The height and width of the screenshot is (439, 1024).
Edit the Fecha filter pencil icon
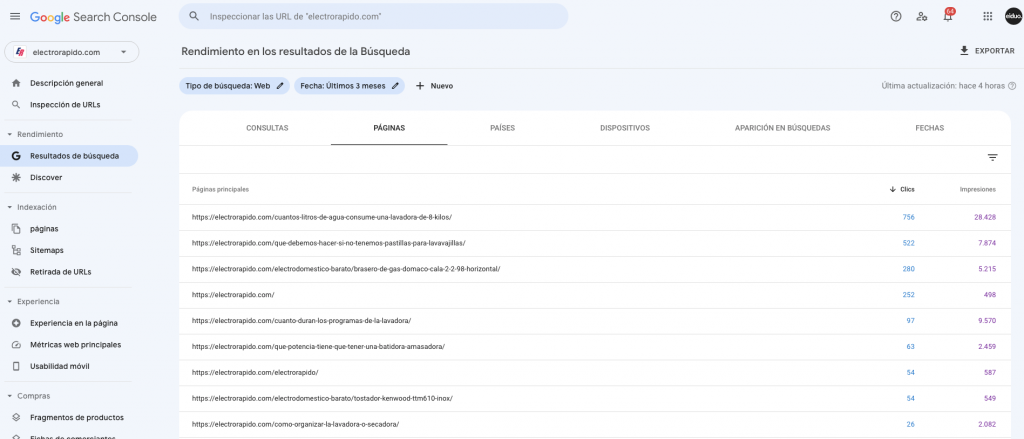point(395,86)
